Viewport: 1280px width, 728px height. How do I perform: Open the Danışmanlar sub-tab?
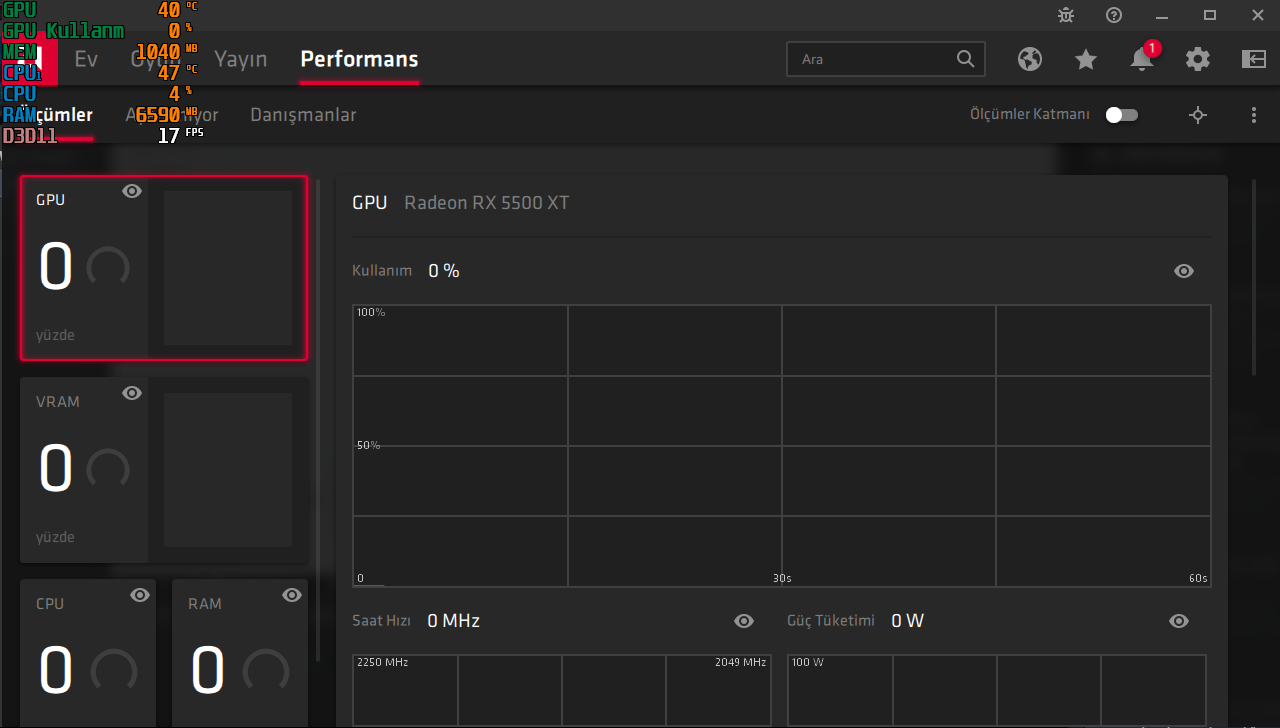click(303, 115)
